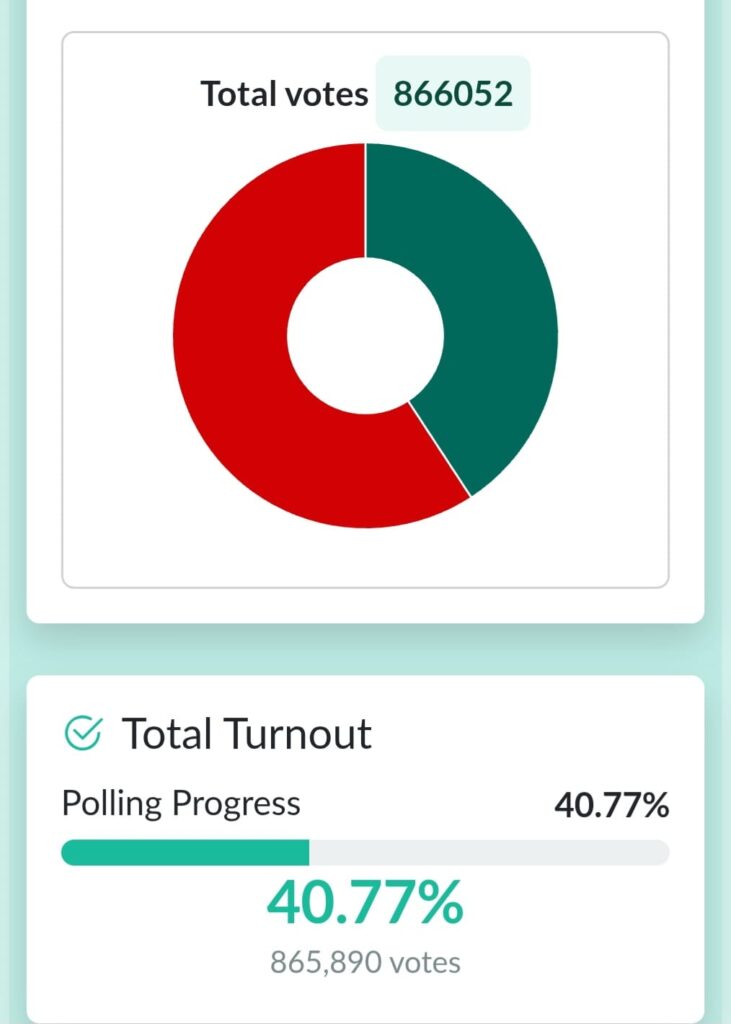Click the left rounded start of the progress bar
The height and width of the screenshot is (1024, 731).
[68, 852]
